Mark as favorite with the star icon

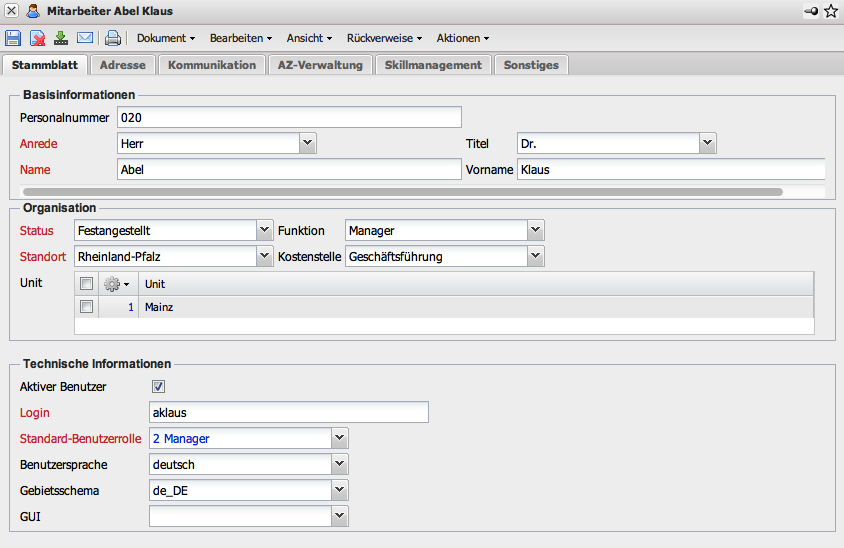[x=830, y=11]
